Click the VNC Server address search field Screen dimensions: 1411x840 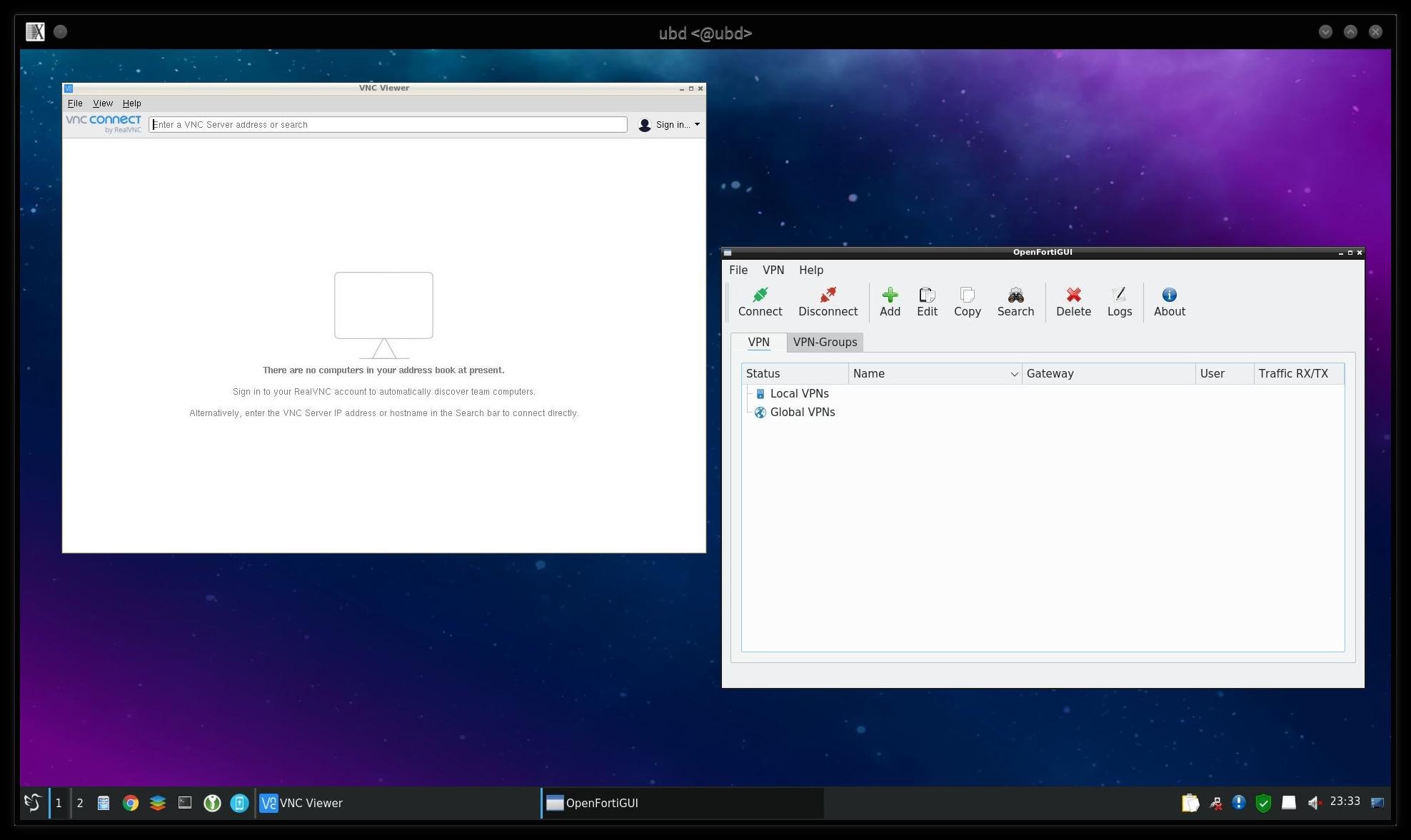tap(388, 125)
